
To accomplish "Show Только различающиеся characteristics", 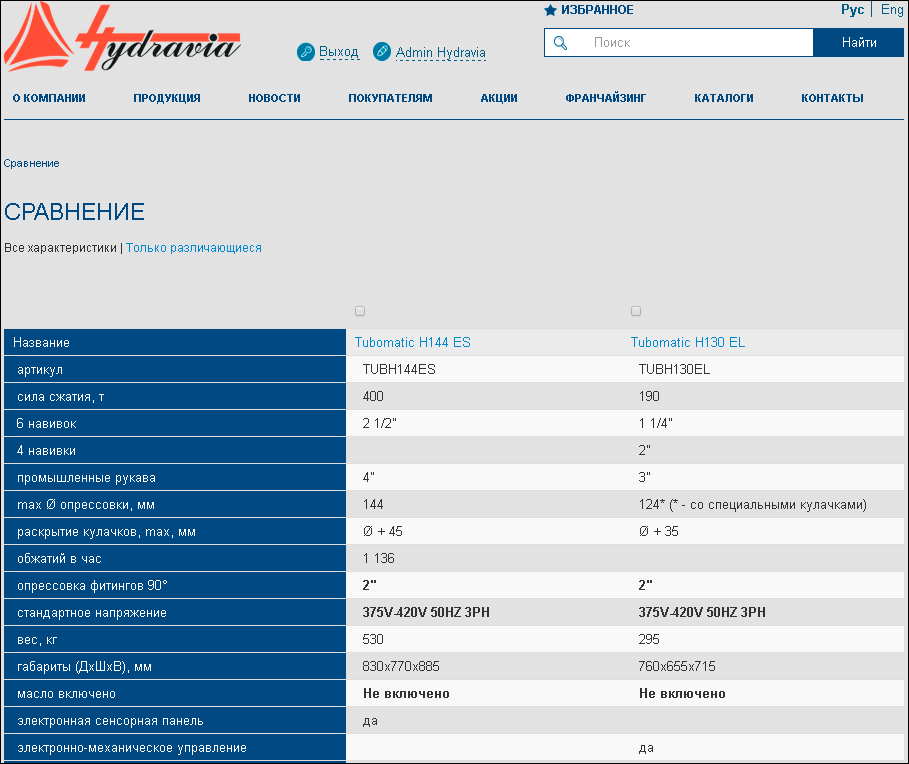I will click(194, 248).
